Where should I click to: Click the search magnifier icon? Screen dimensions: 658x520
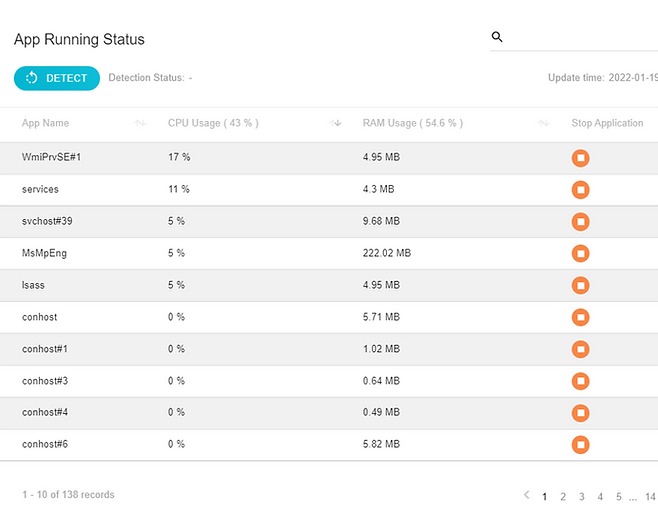click(x=497, y=37)
